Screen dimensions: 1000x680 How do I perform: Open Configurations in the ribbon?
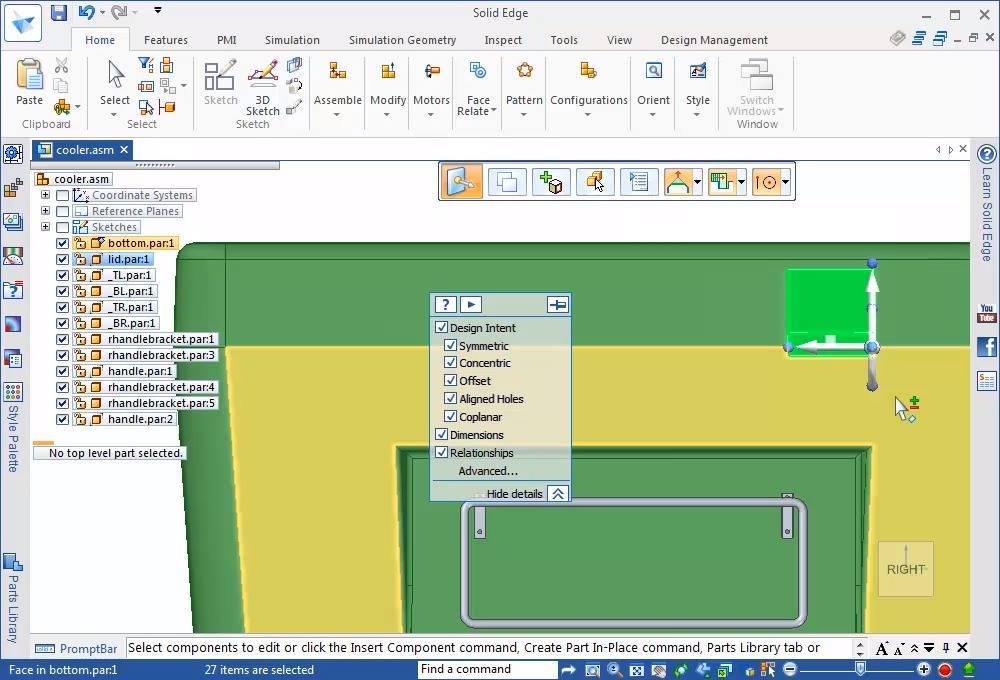tap(588, 70)
